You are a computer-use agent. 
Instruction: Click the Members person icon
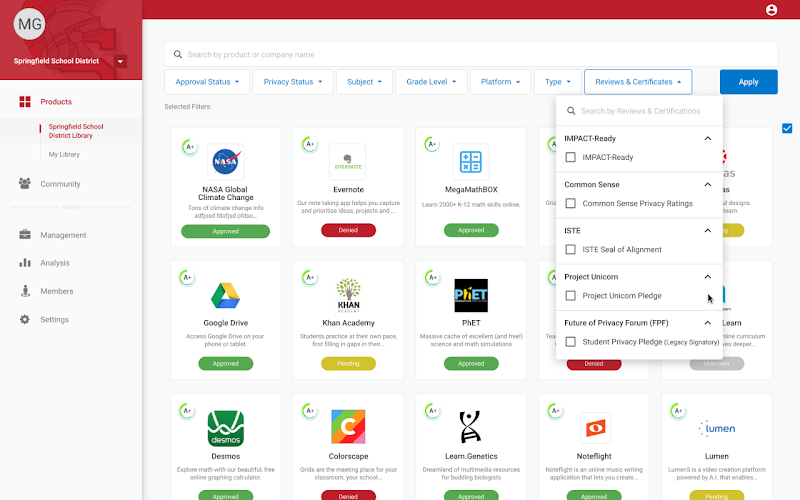(x=24, y=291)
